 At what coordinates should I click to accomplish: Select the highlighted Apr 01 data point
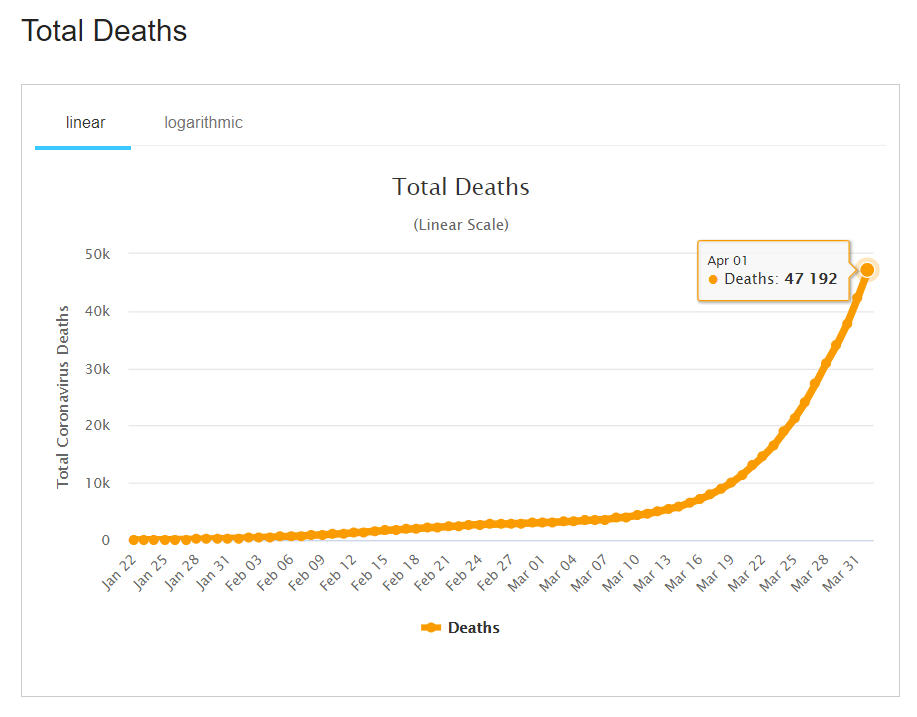(x=867, y=270)
